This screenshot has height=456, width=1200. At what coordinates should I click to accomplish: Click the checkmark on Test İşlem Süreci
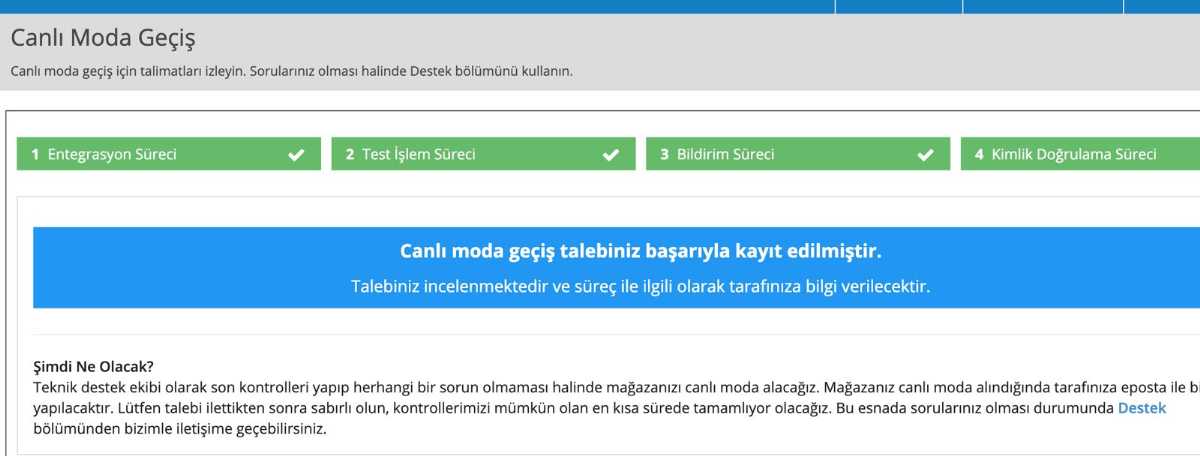pyautogui.click(x=611, y=155)
